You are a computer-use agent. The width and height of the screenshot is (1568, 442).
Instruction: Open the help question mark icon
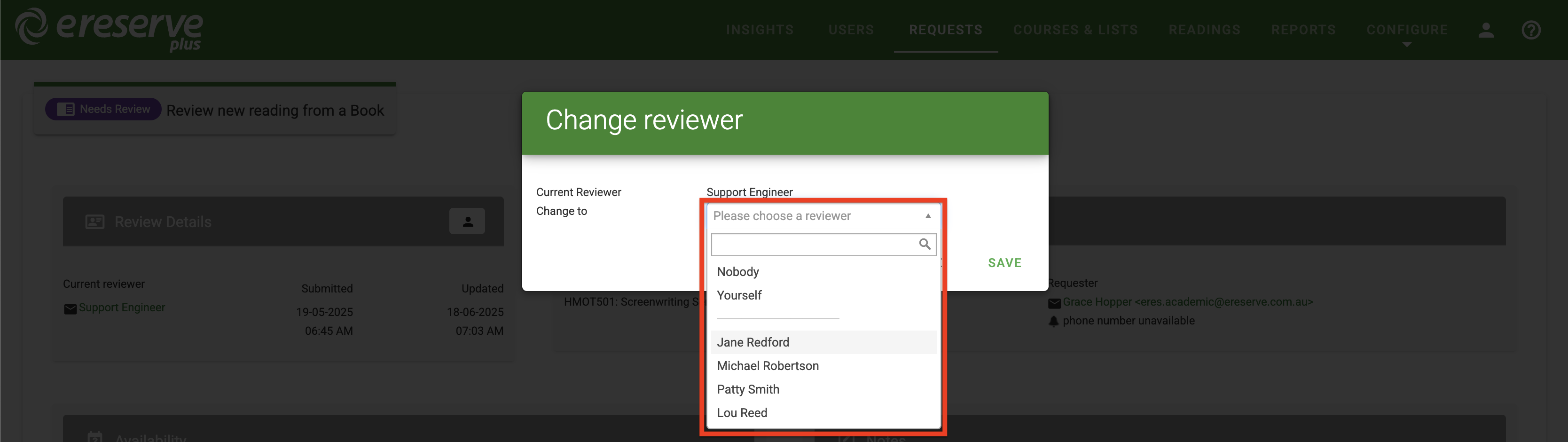(1531, 30)
